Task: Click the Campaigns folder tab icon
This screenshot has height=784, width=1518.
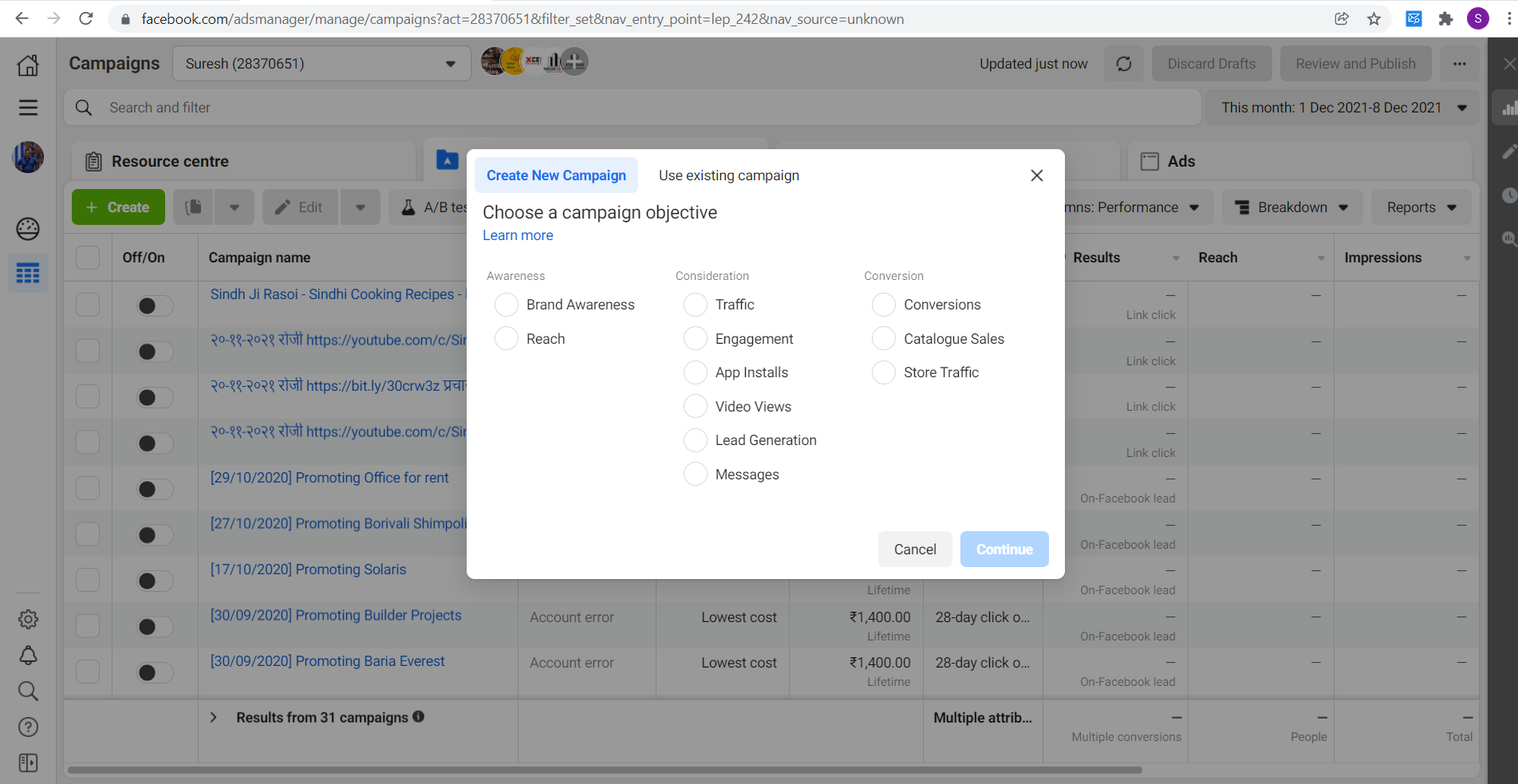Action: pyautogui.click(x=448, y=160)
